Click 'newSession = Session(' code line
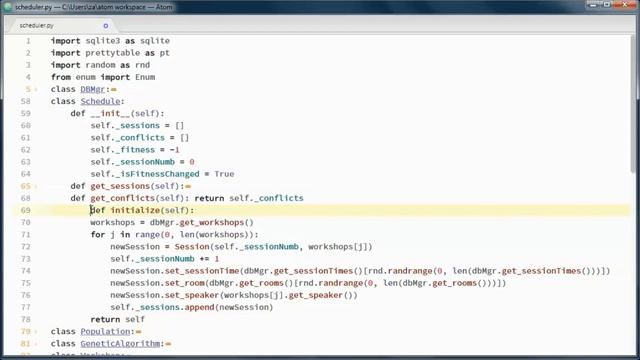The image size is (640, 360). coord(241,247)
